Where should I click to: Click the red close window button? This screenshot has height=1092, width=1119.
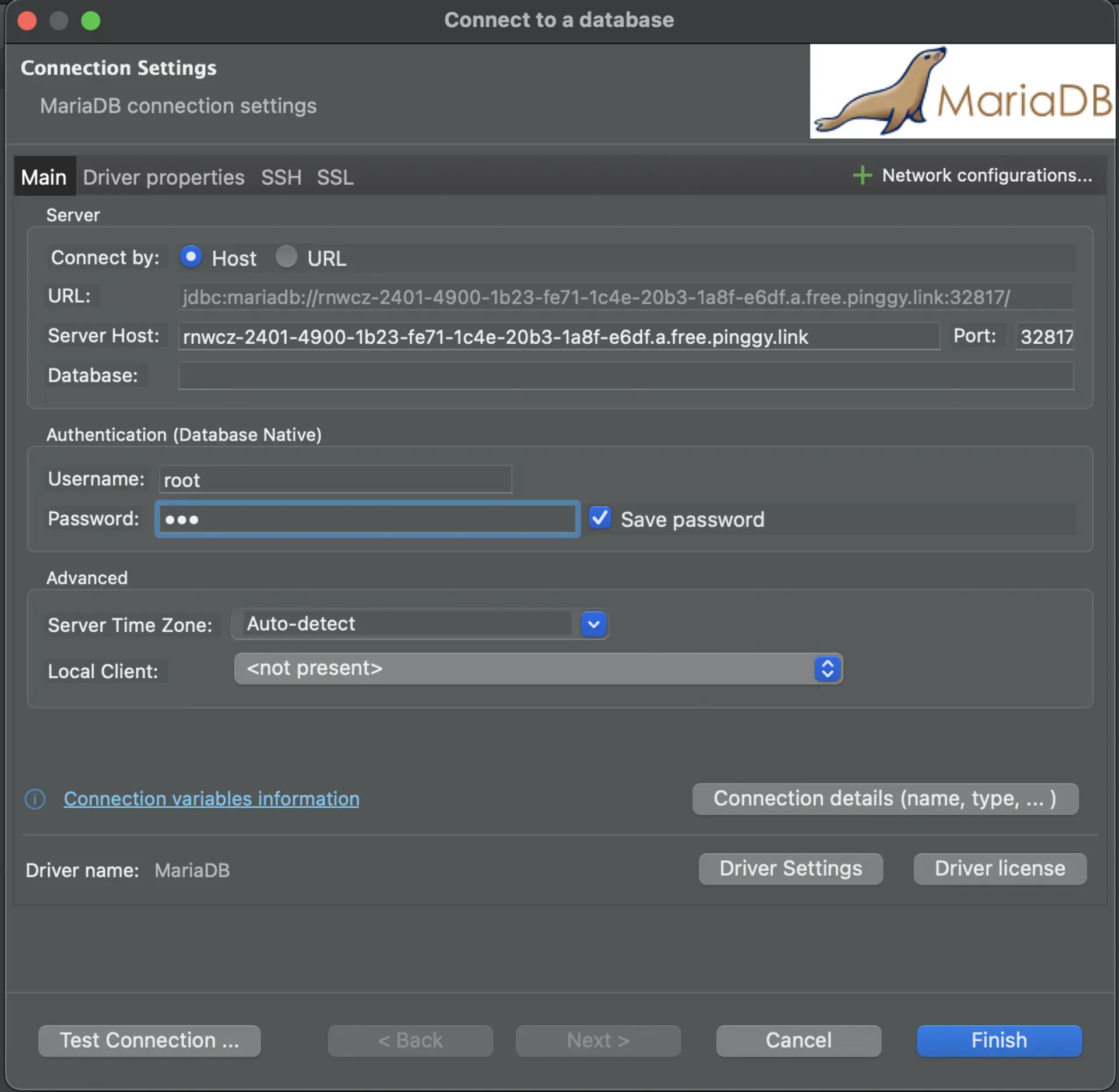27,20
